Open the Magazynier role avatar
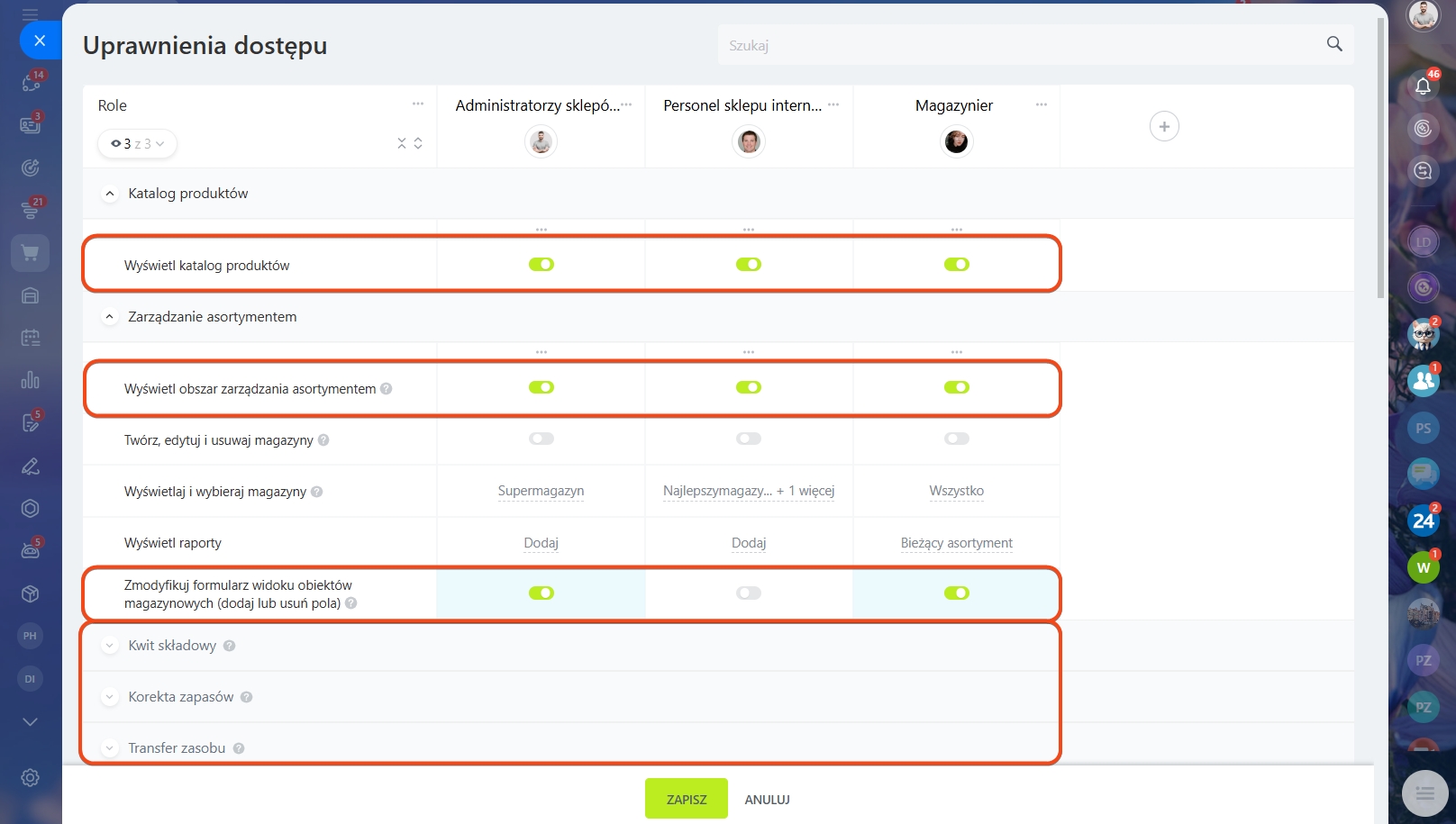This screenshot has width=1456, height=824. click(957, 141)
